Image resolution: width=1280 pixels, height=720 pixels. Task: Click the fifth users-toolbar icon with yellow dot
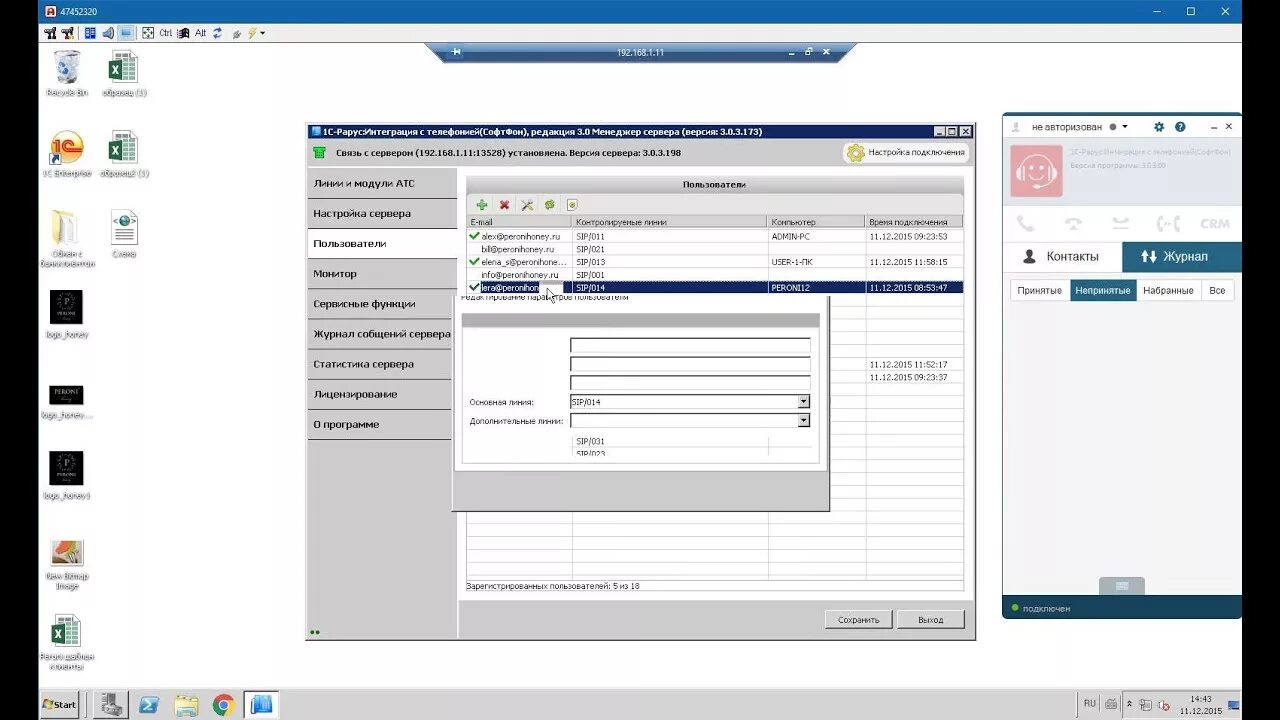click(572, 205)
